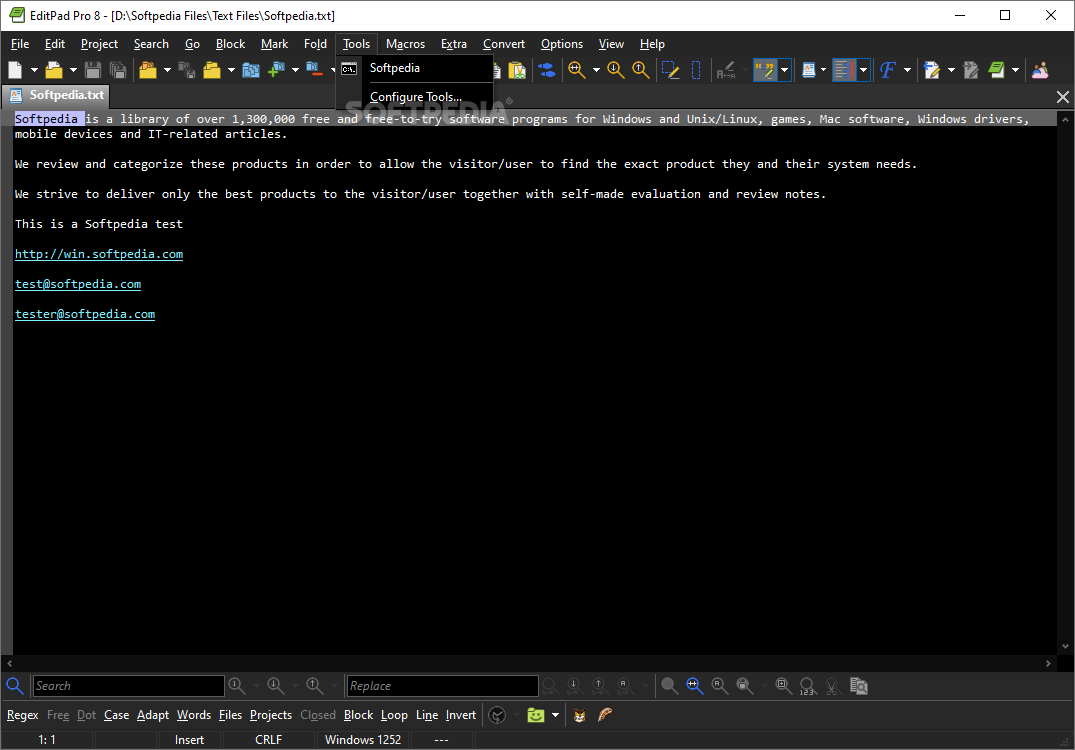Open the dropdown arrow beside Open file
Viewport: 1075px width, 750px height.
(x=73, y=70)
